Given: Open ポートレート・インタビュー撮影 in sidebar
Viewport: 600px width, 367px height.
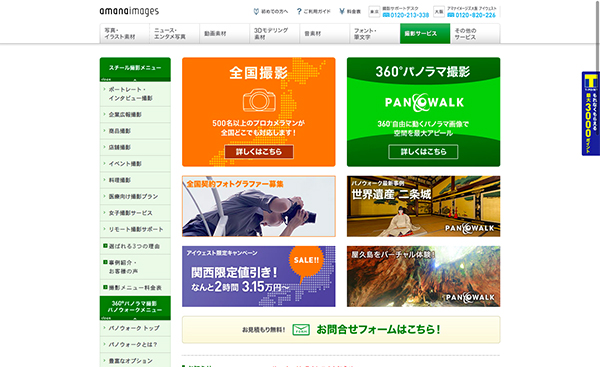Looking at the screenshot, I should 135,94.
